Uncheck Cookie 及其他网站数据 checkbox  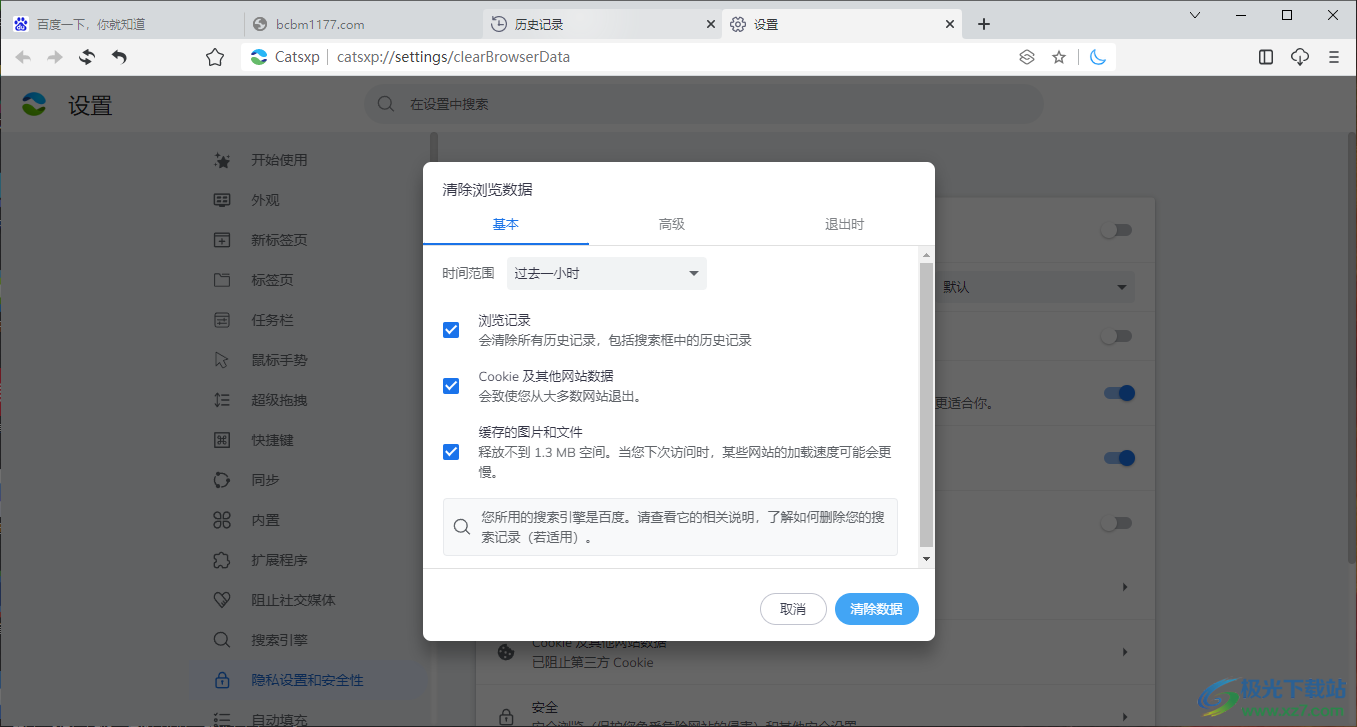[451, 386]
